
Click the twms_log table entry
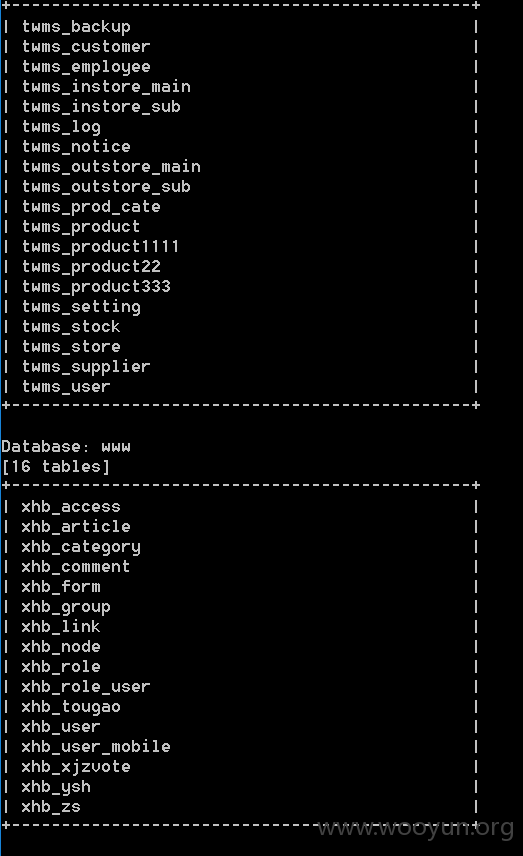click(61, 127)
